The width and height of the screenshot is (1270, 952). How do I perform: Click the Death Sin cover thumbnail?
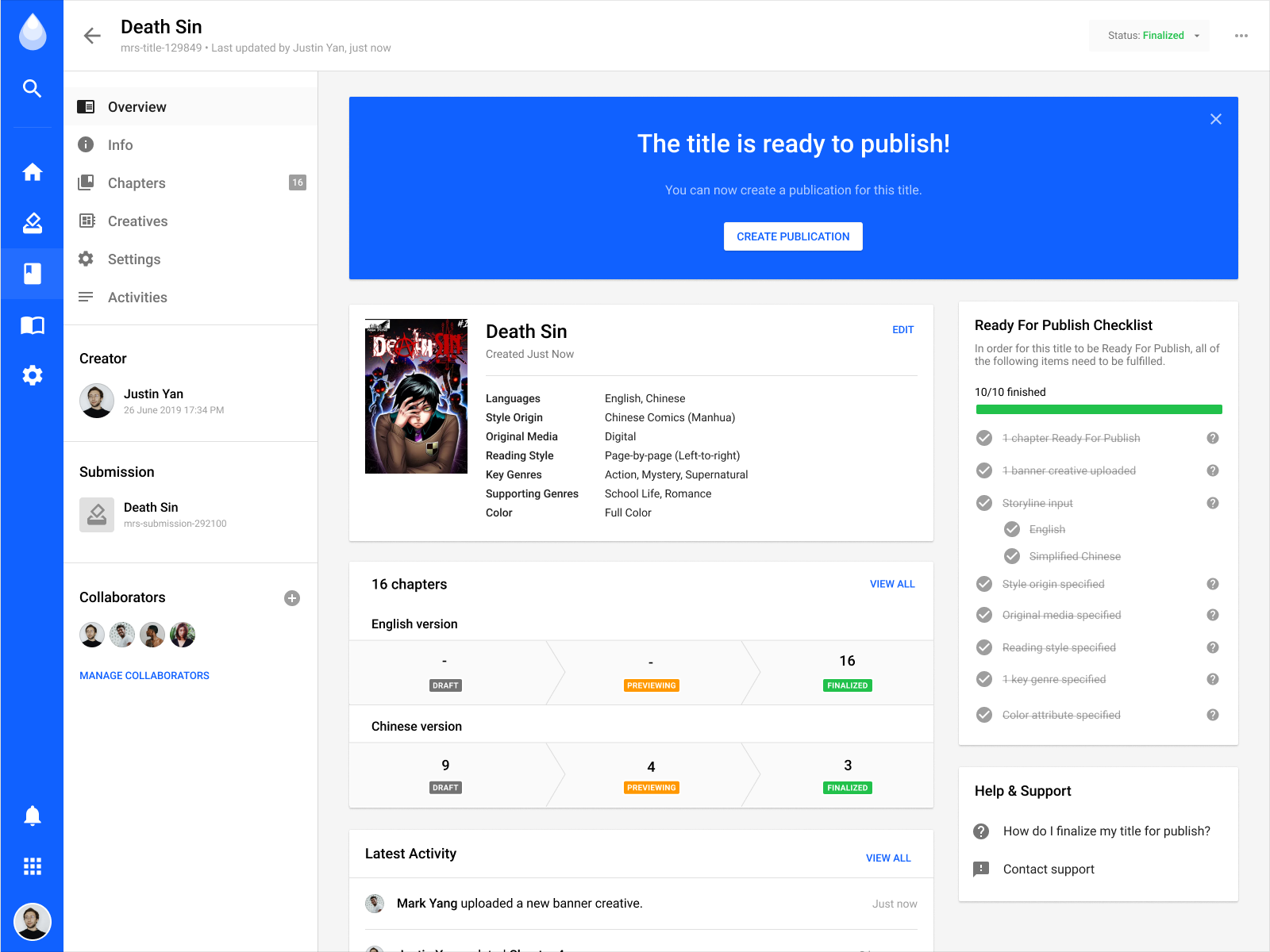(416, 396)
